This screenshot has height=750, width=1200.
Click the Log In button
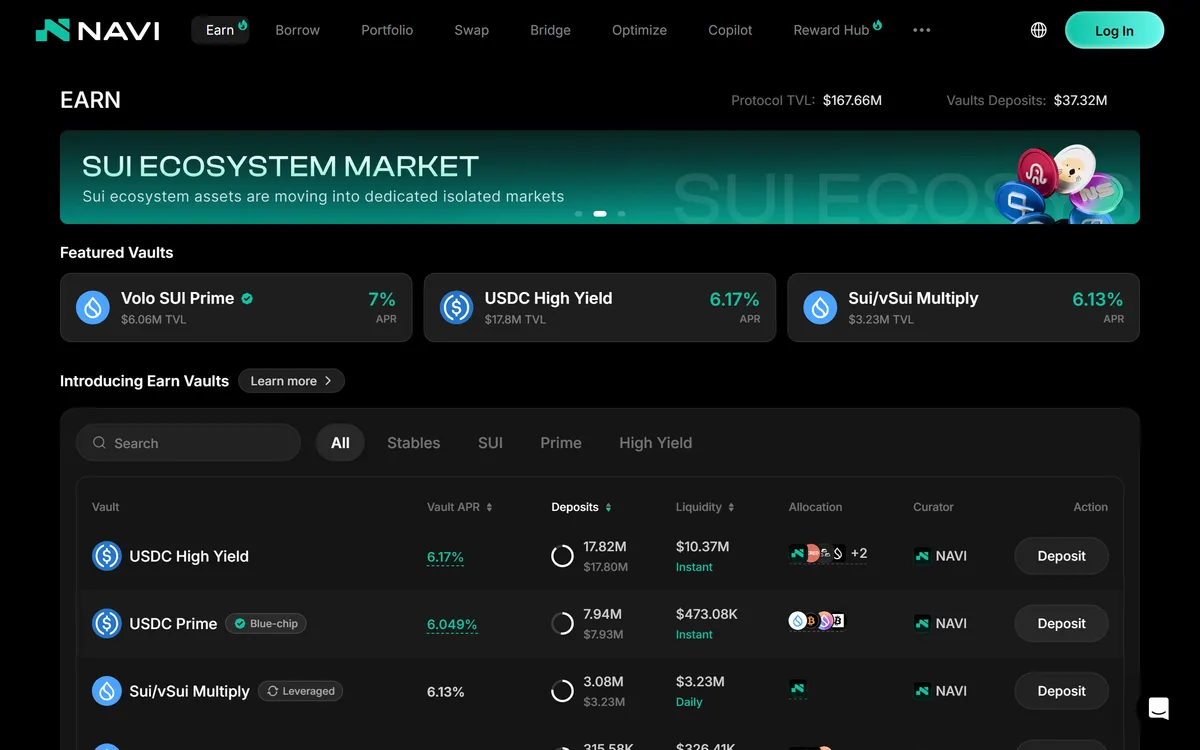[x=1114, y=30]
